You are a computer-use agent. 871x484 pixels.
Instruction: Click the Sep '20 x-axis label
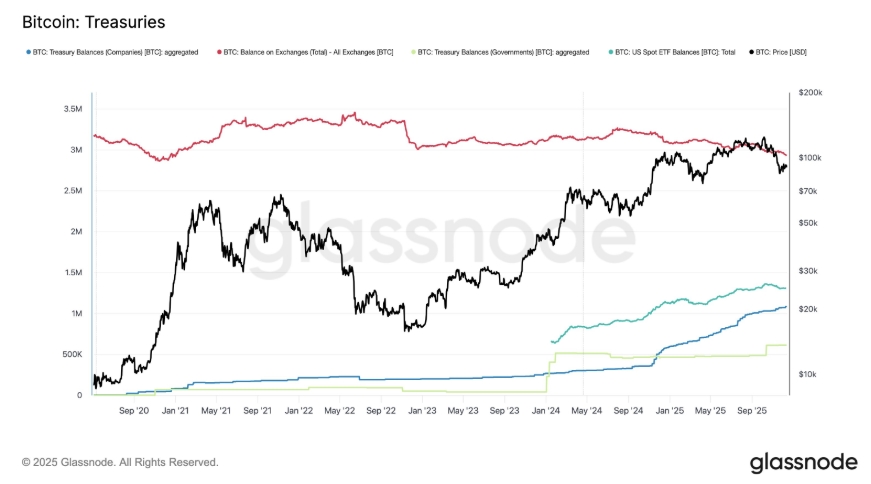click(x=134, y=411)
